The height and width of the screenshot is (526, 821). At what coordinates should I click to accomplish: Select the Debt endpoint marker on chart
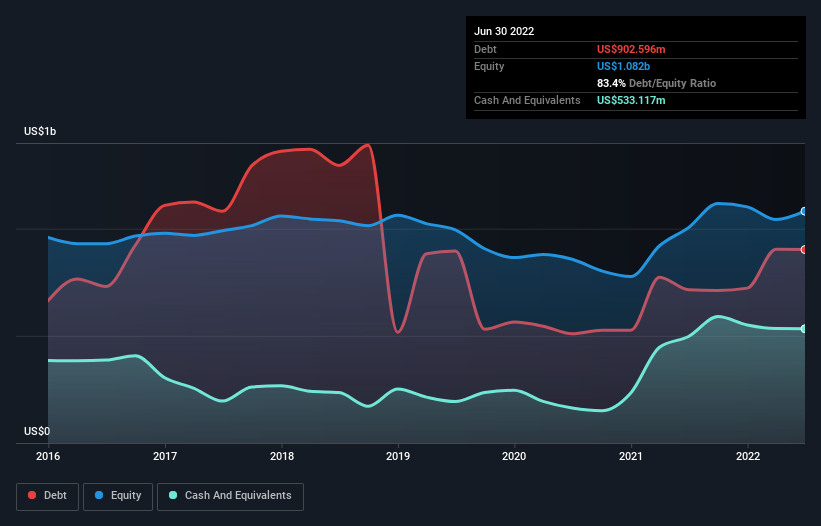point(804,250)
